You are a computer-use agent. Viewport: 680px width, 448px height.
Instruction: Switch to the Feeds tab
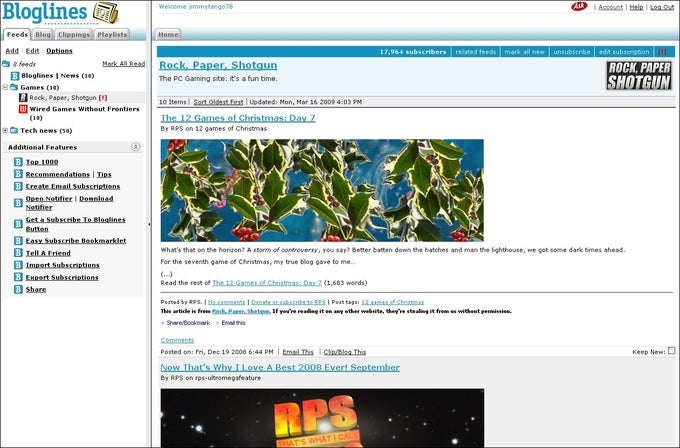[x=17, y=34]
